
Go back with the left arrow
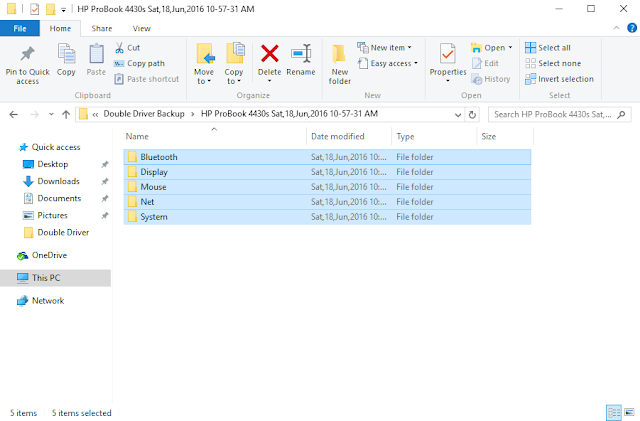pos(13,114)
